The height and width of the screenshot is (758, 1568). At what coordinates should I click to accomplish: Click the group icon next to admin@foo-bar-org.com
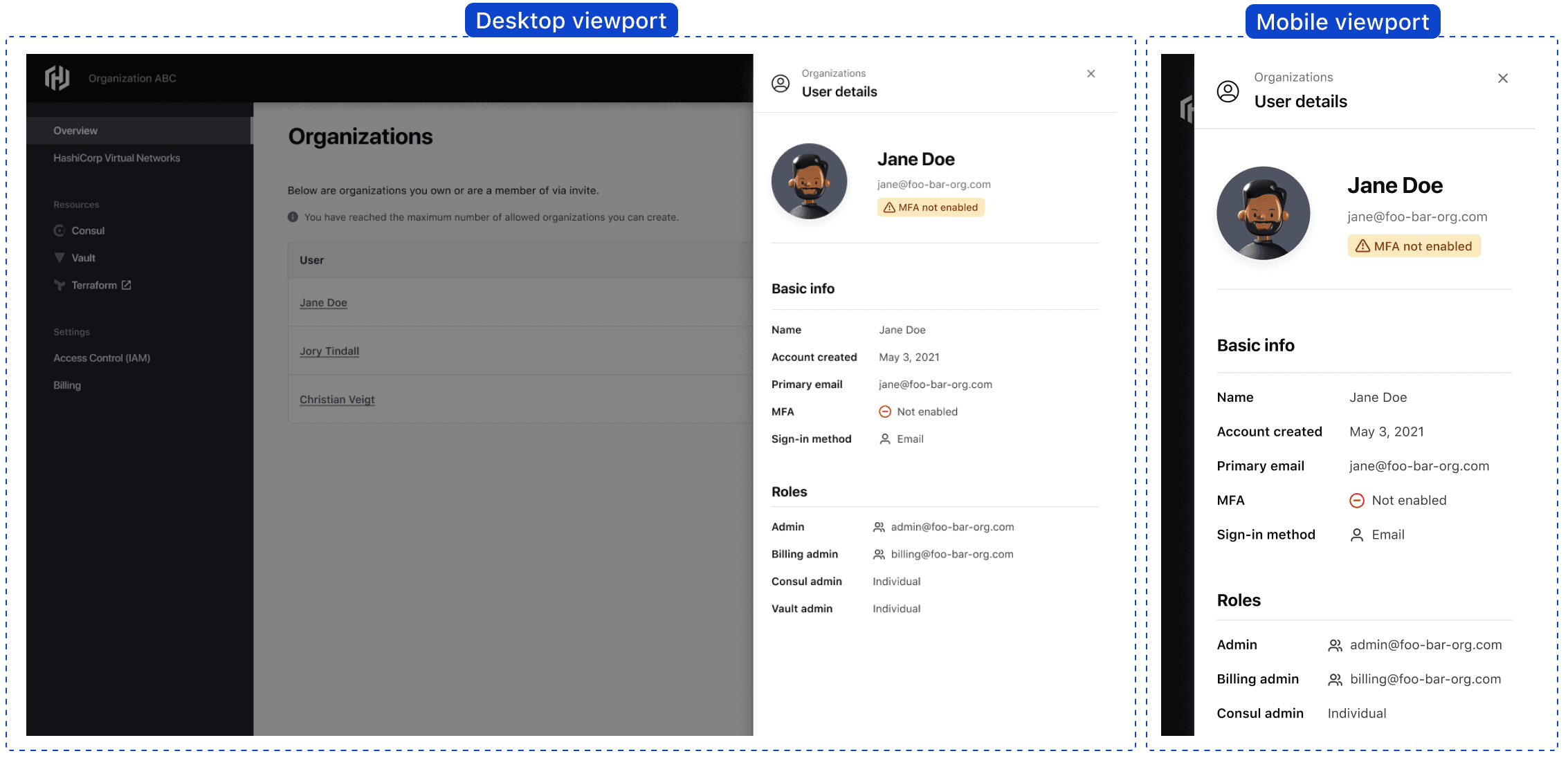tap(878, 526)
